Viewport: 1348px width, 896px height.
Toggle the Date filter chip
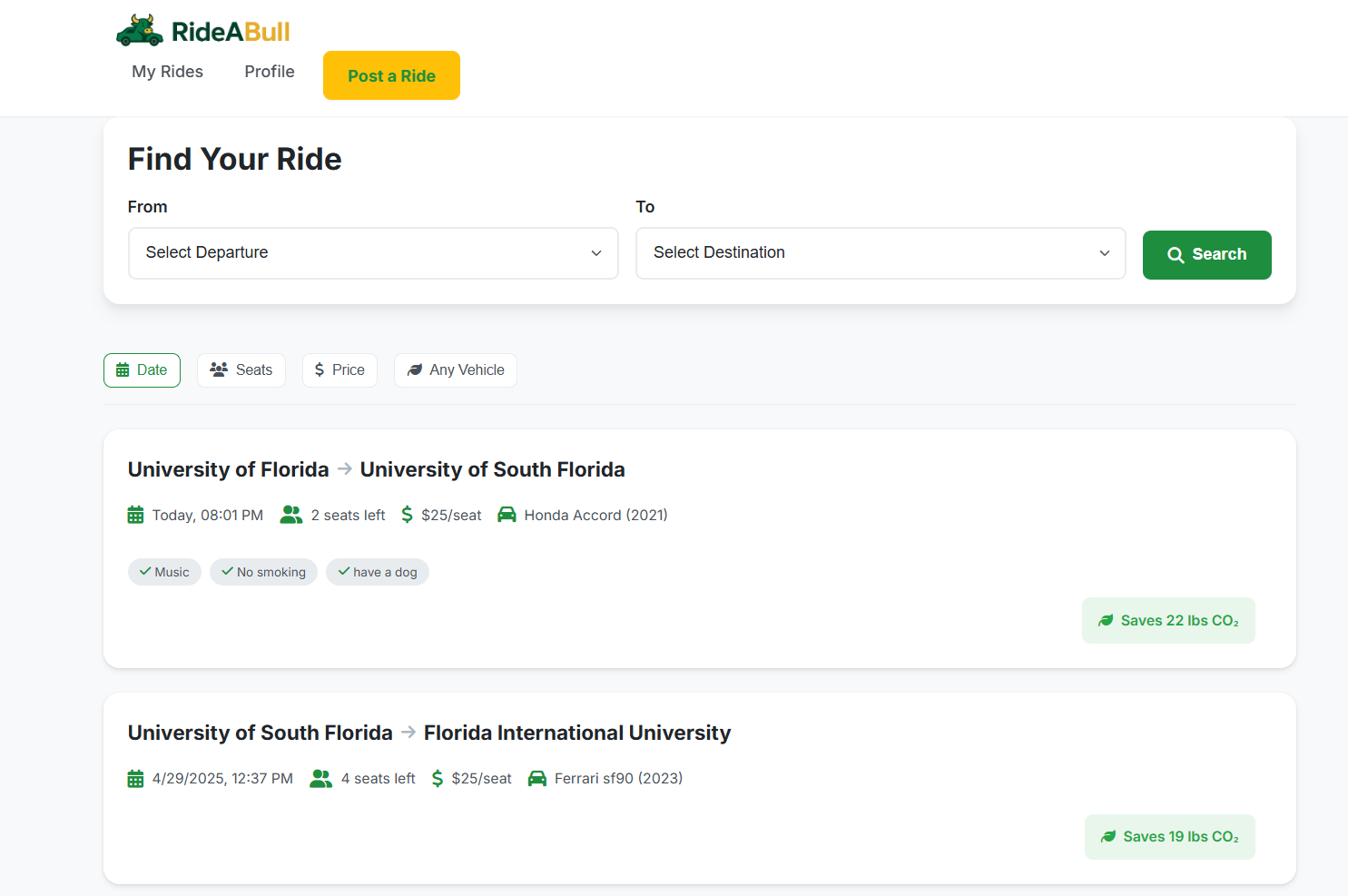(142, 370)
